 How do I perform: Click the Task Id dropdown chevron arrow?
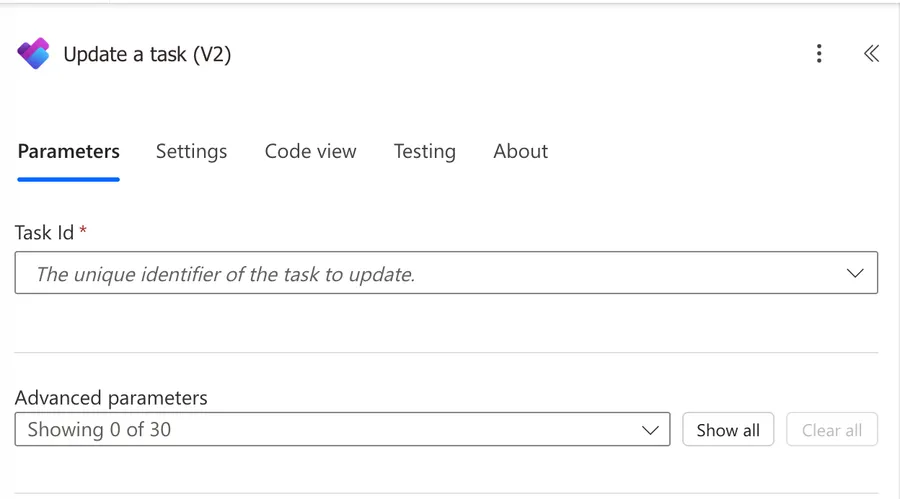[855, 273]
